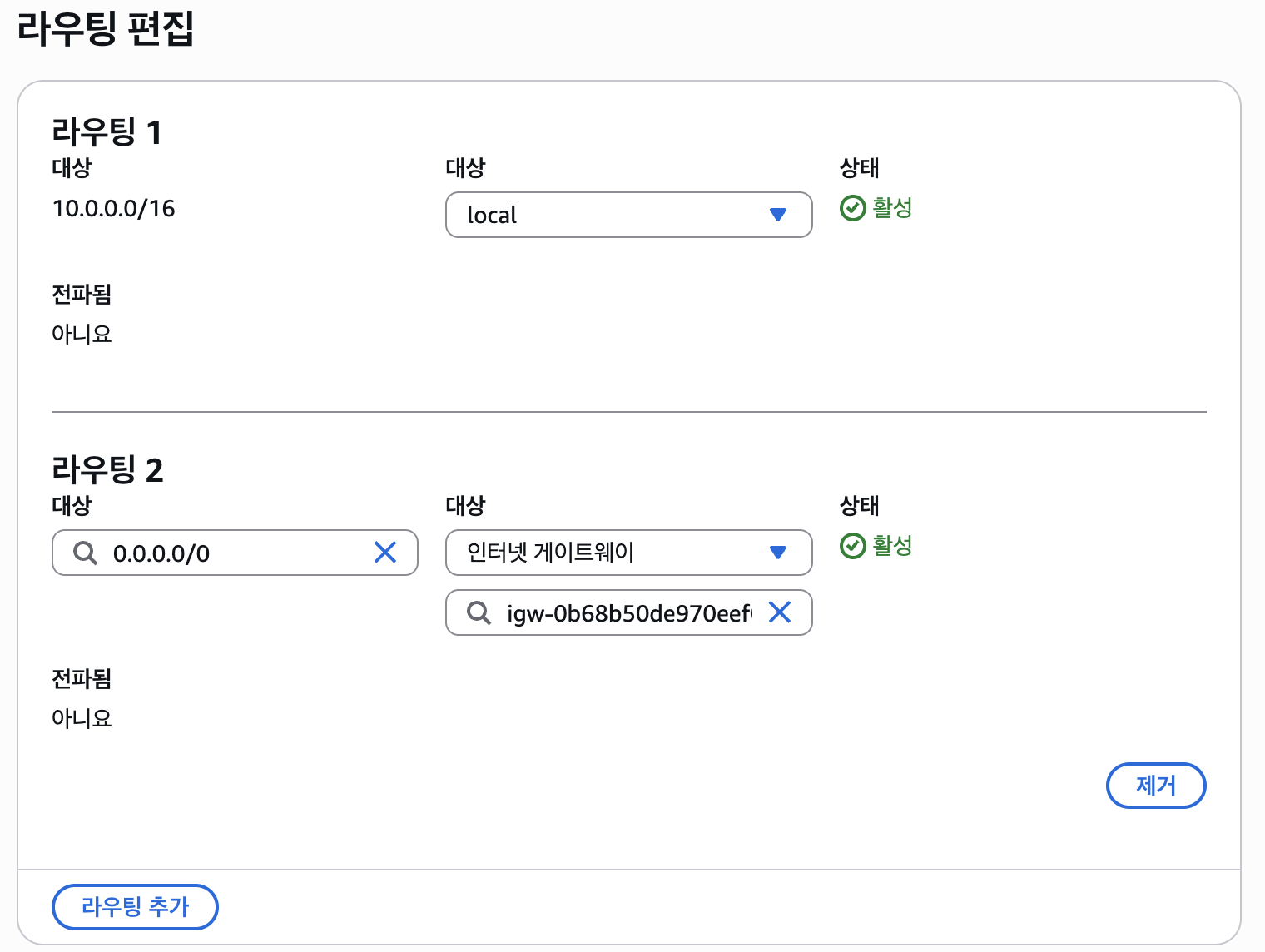
Task: Click the 활성 status text in 라우팅 2
Action: pos(892,545)
